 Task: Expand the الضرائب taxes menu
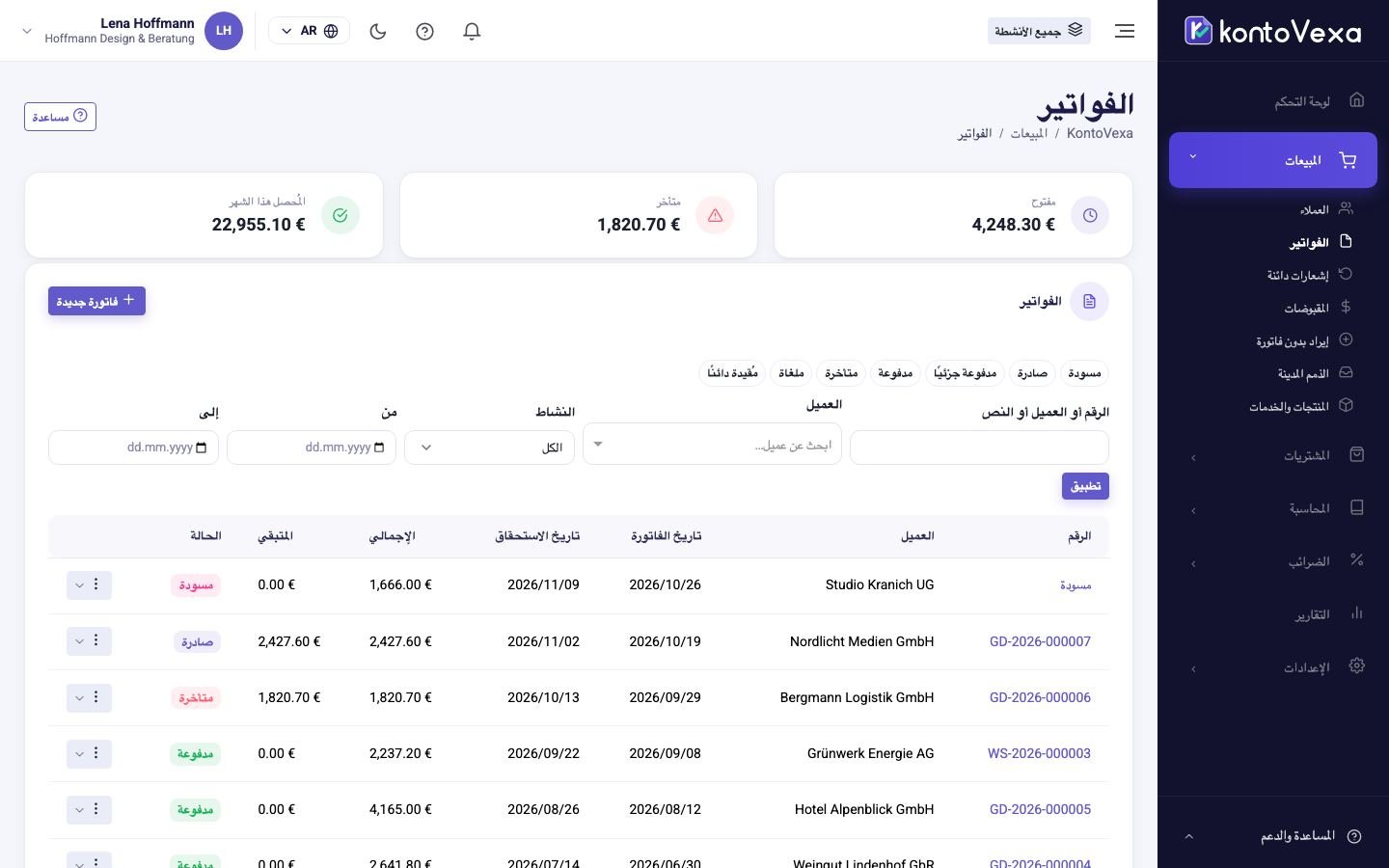tap(1273, 561)
